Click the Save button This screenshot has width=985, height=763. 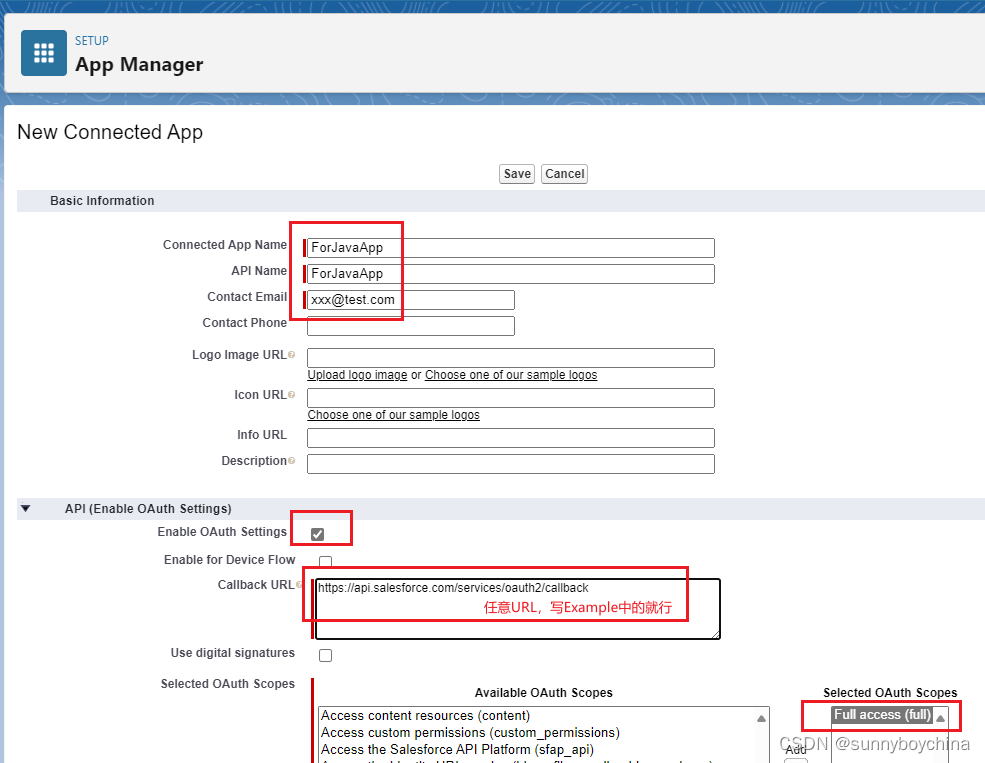516,173
